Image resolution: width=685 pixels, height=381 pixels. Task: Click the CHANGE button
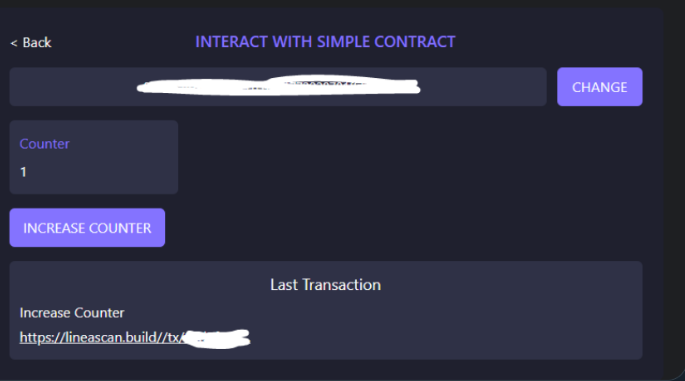(x=599, y=87)
